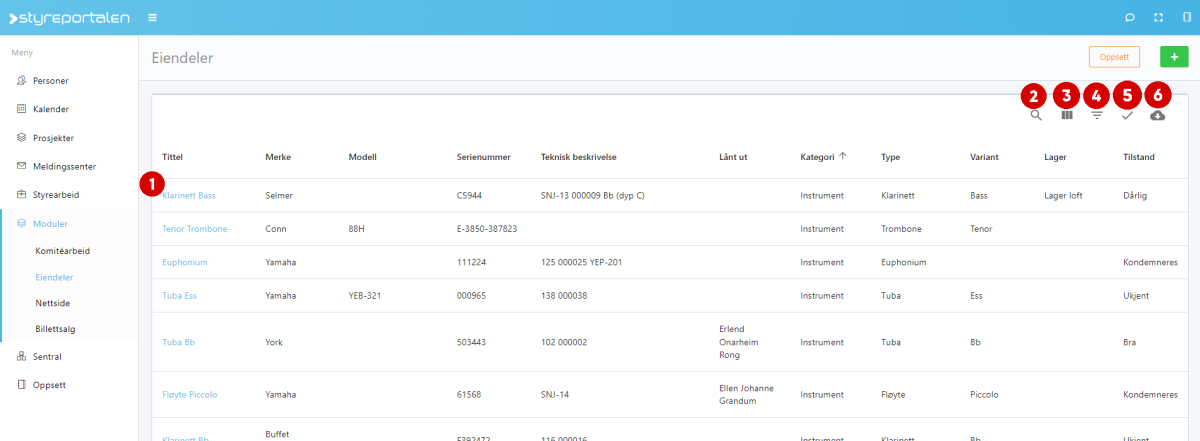
Task: Click the Sentral organization icon
Action: [x=22, y=356]
